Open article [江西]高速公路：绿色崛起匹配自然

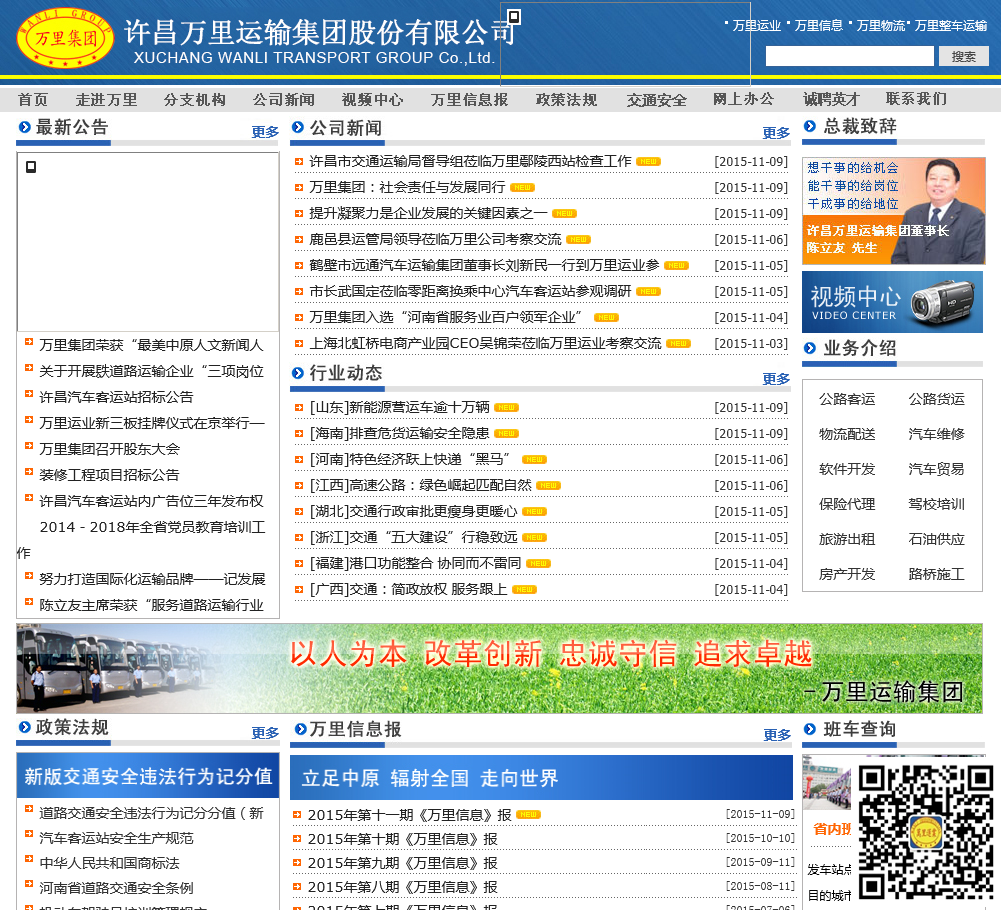(420, 485)
